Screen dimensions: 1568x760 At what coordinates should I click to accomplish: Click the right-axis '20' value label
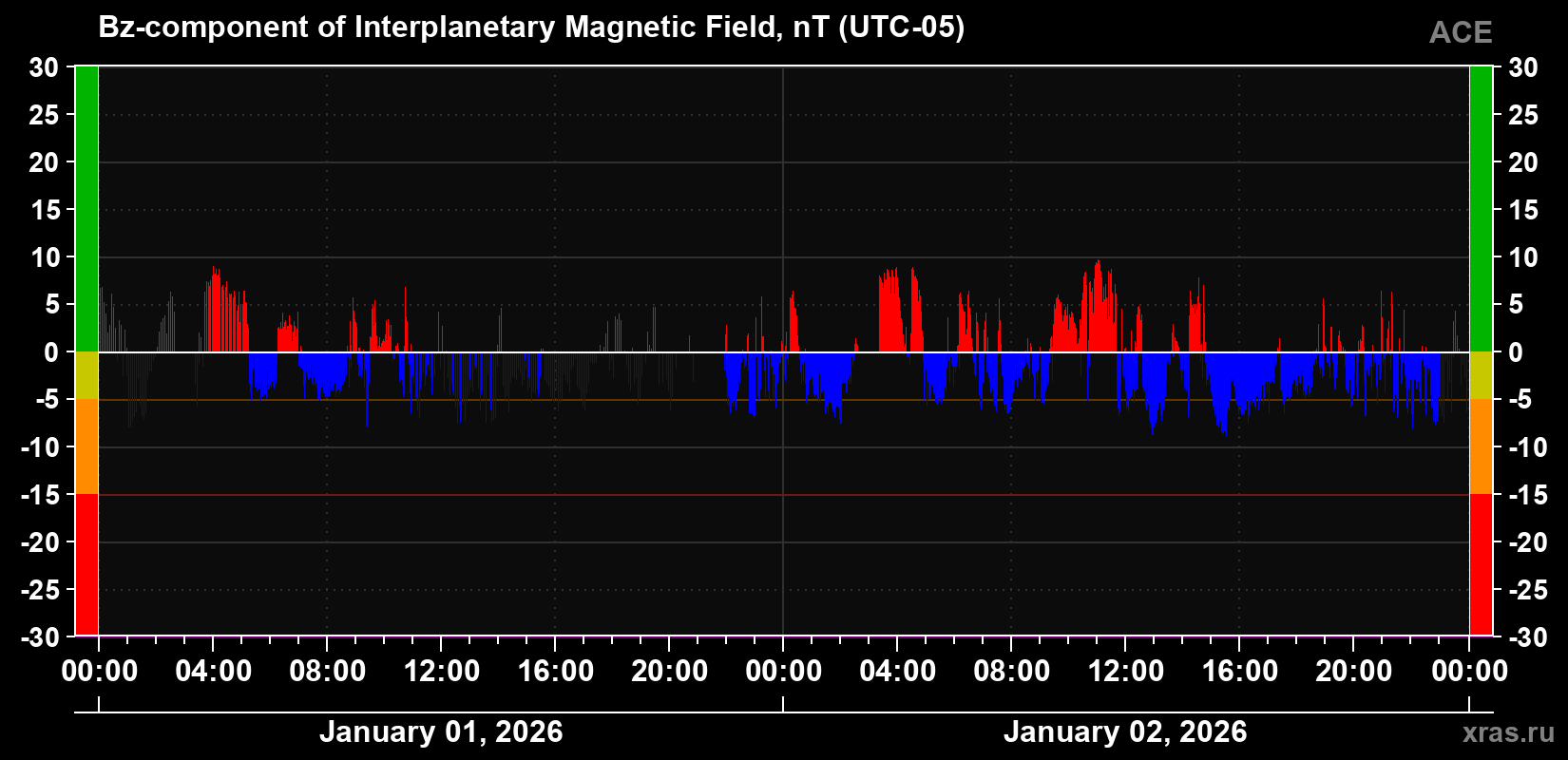(1523, 162)
